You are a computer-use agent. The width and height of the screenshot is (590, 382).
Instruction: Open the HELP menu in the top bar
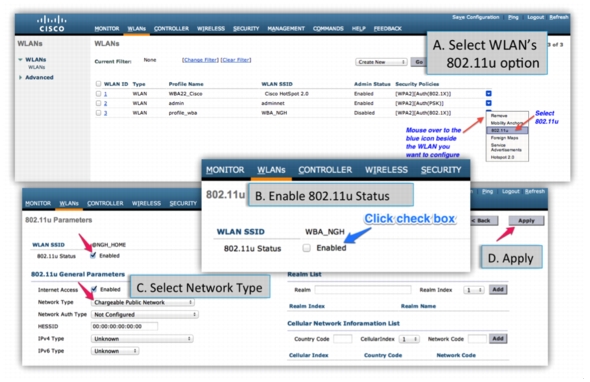359,29
